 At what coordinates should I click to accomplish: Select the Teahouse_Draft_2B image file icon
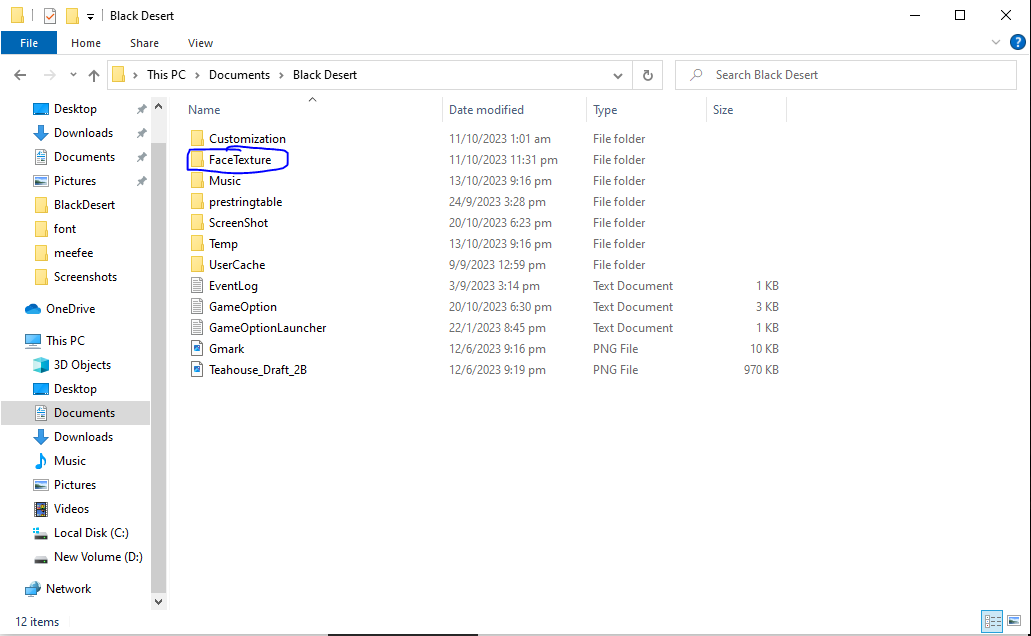coord(197,370)
